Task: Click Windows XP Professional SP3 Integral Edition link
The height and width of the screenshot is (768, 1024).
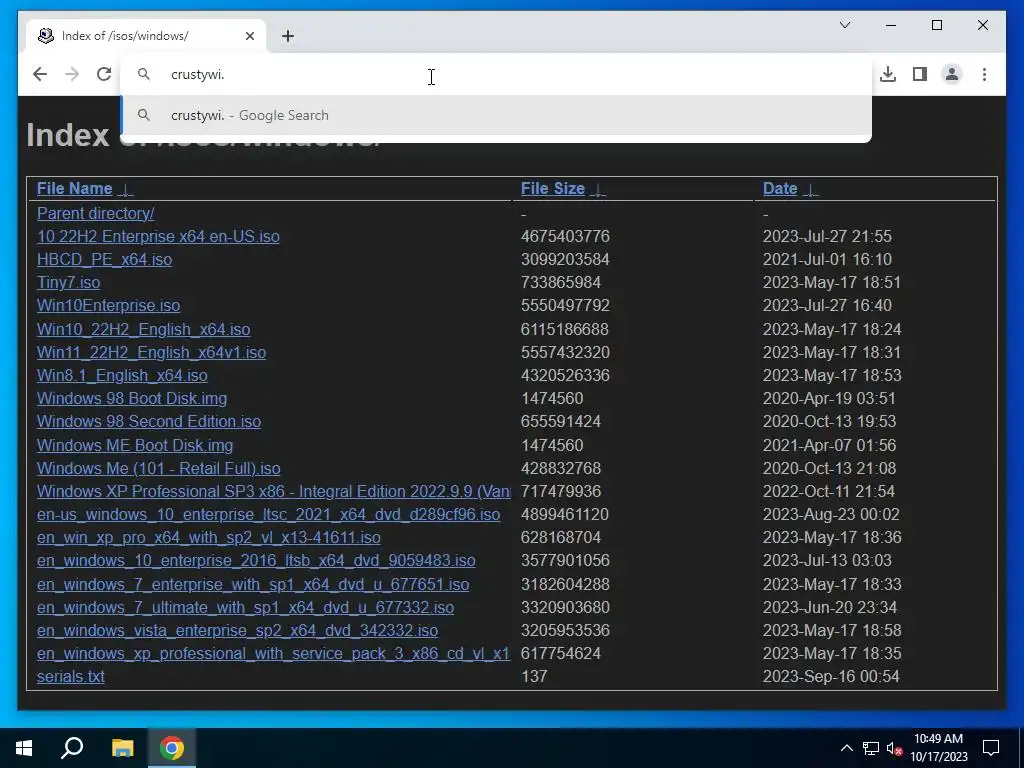Action: click(274, 491)
